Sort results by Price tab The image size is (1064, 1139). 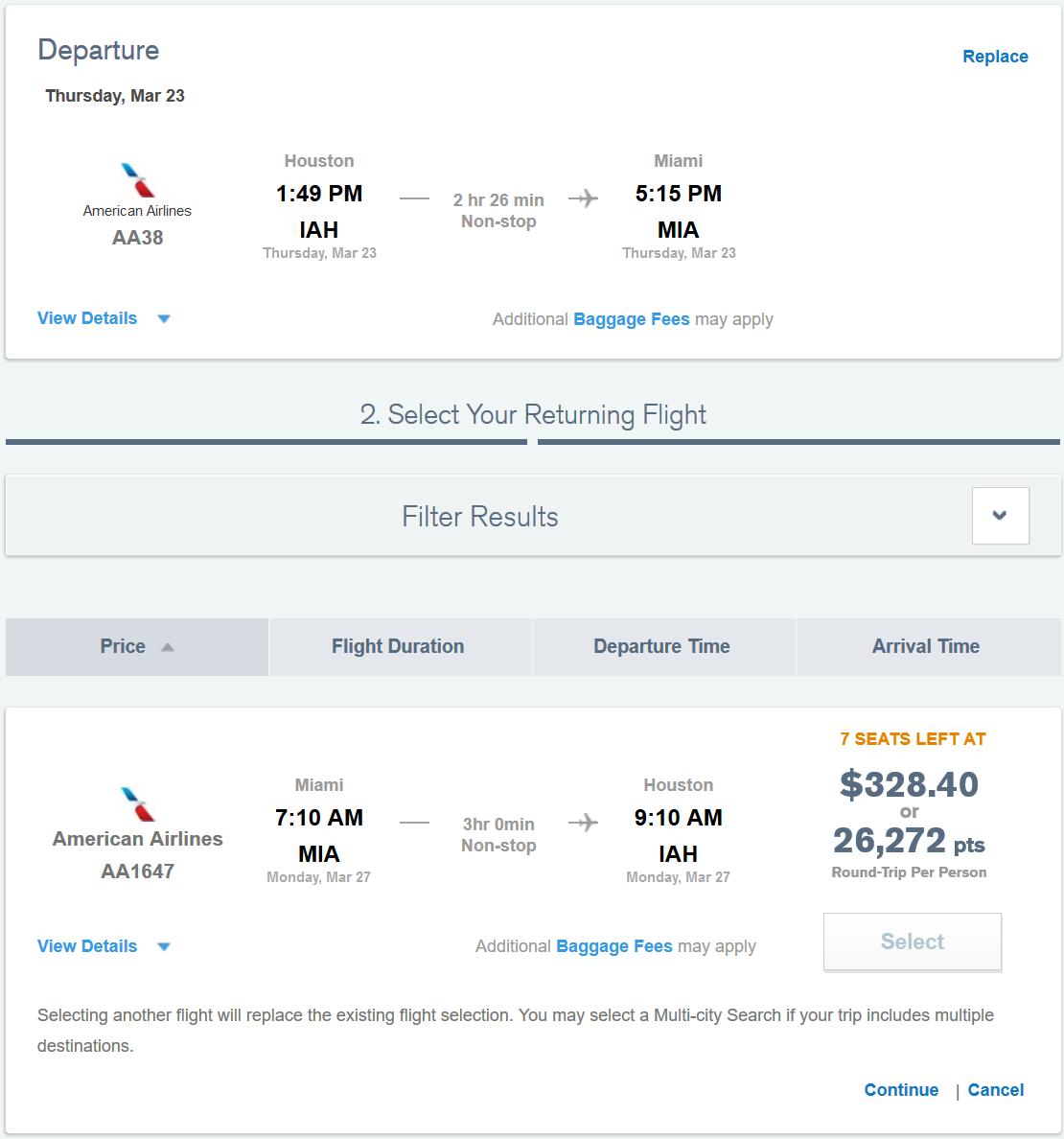point(124,647)
